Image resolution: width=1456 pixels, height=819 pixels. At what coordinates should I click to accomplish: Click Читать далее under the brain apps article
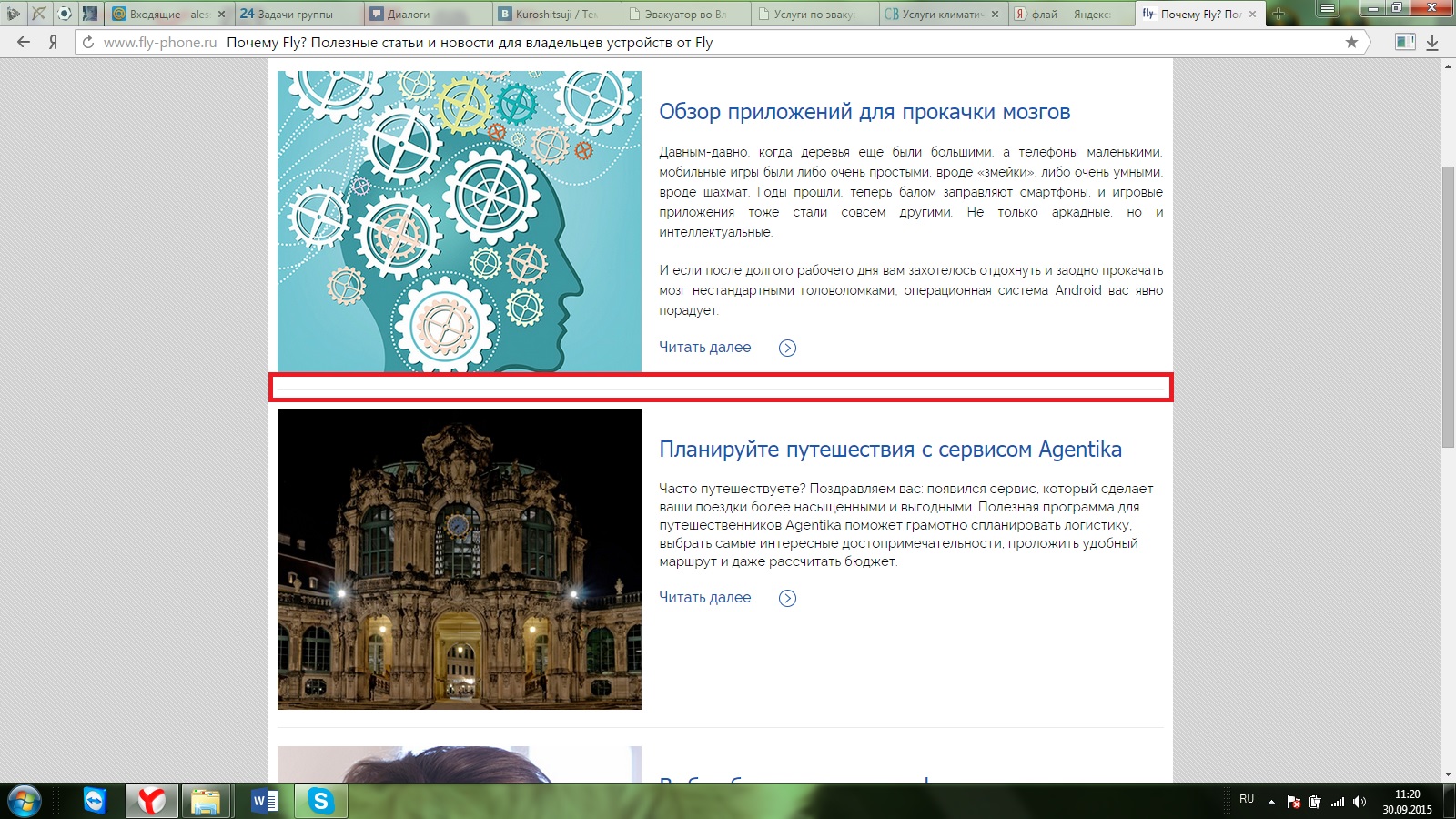[x=705, y=347]
